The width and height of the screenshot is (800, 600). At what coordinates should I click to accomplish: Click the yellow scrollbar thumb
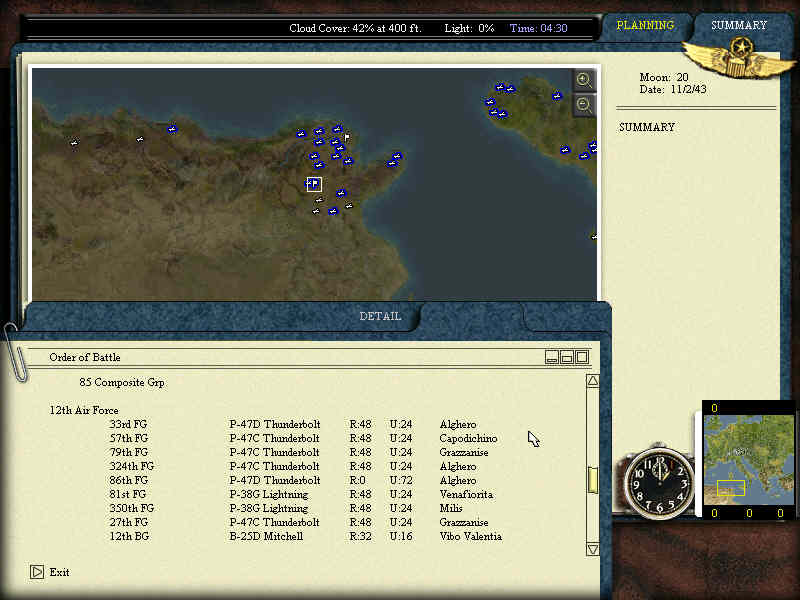coord(592,479)
